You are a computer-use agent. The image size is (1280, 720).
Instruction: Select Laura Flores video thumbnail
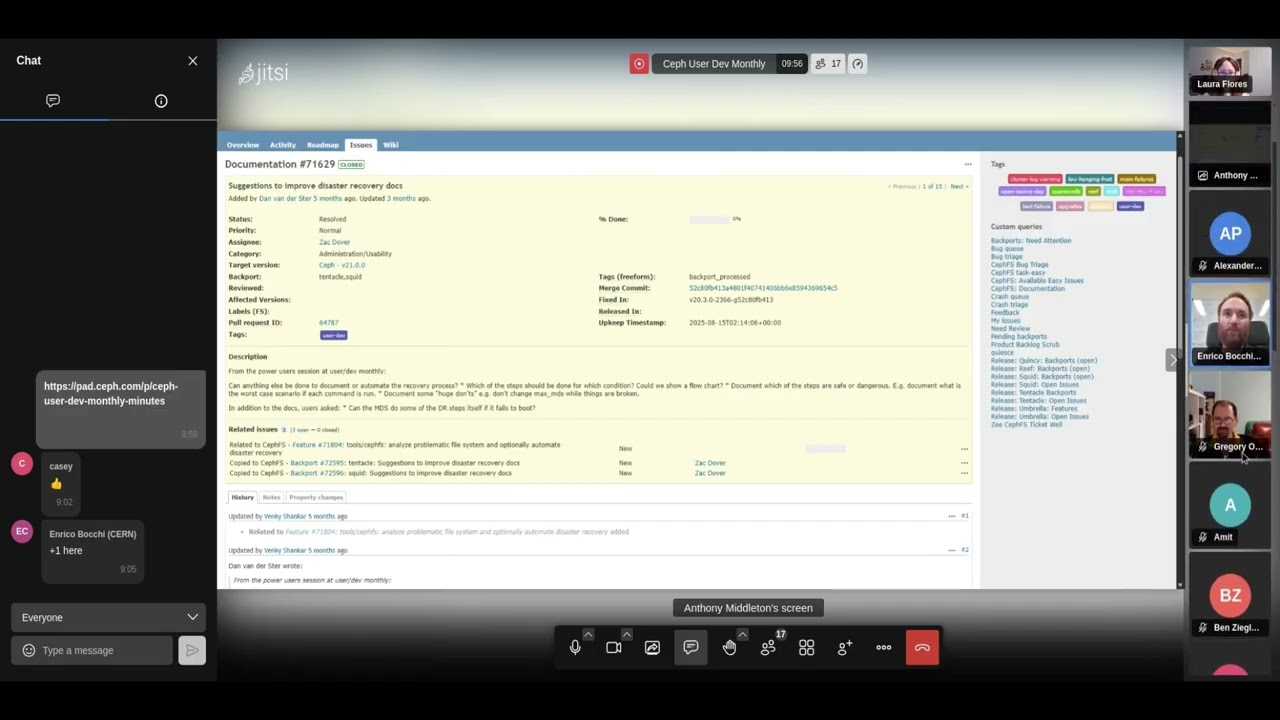click(1230, 71)
